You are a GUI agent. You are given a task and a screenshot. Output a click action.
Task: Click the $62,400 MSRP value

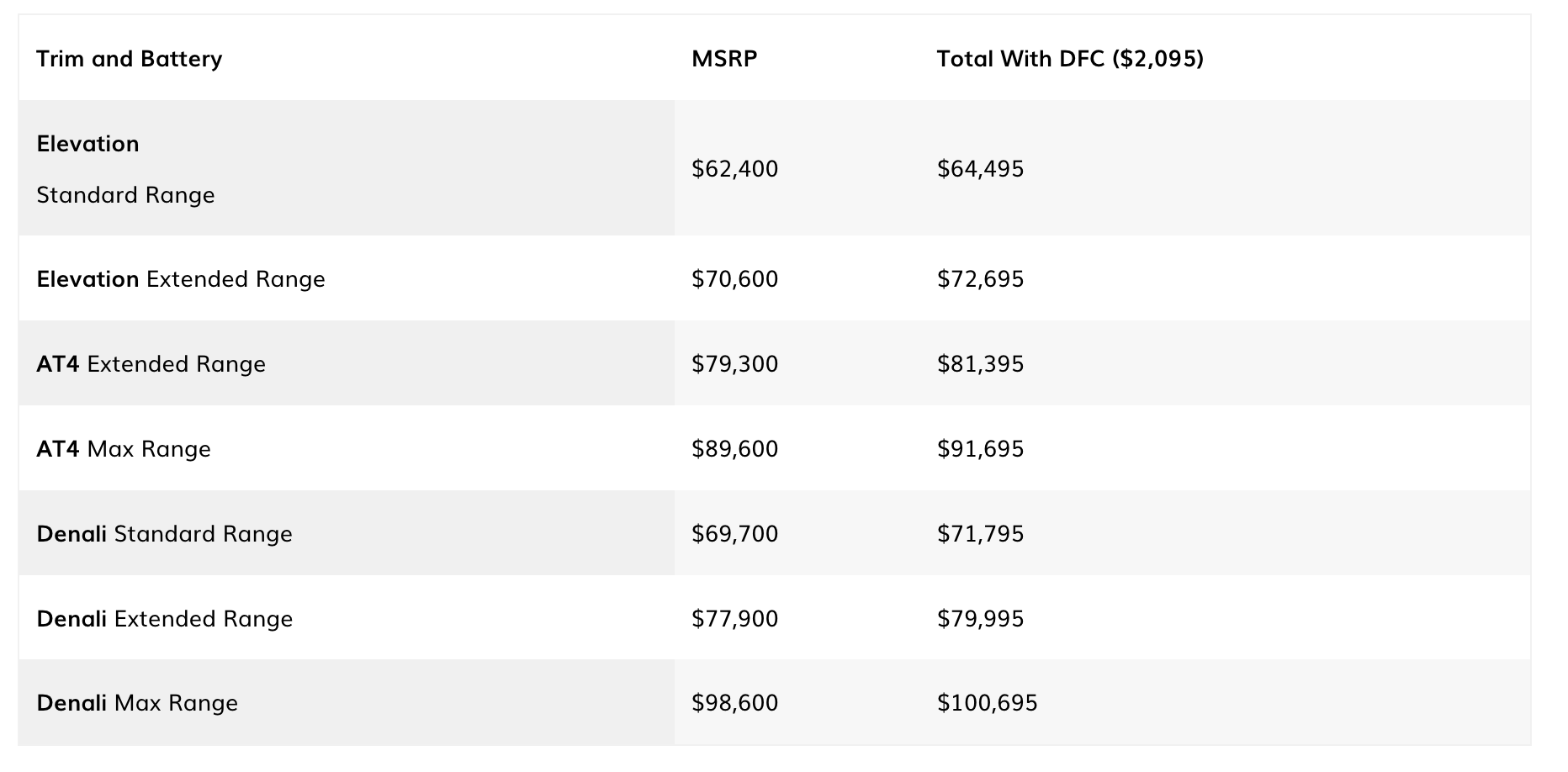(734, 169)
